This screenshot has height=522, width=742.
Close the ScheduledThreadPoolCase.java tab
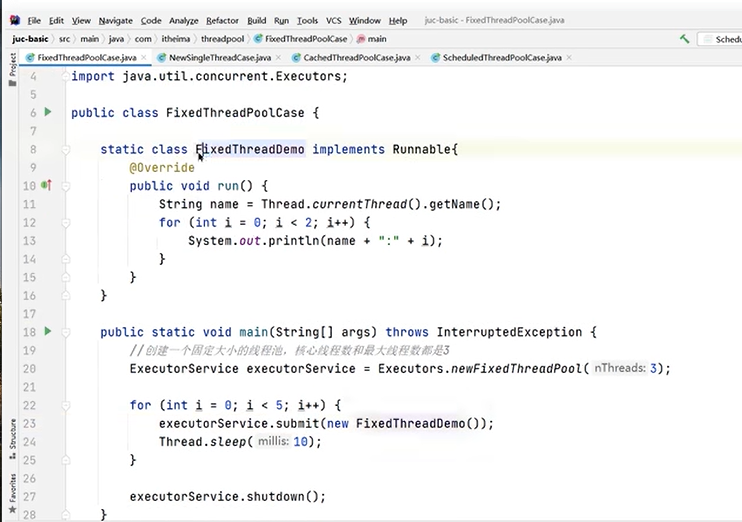point(569,58)
